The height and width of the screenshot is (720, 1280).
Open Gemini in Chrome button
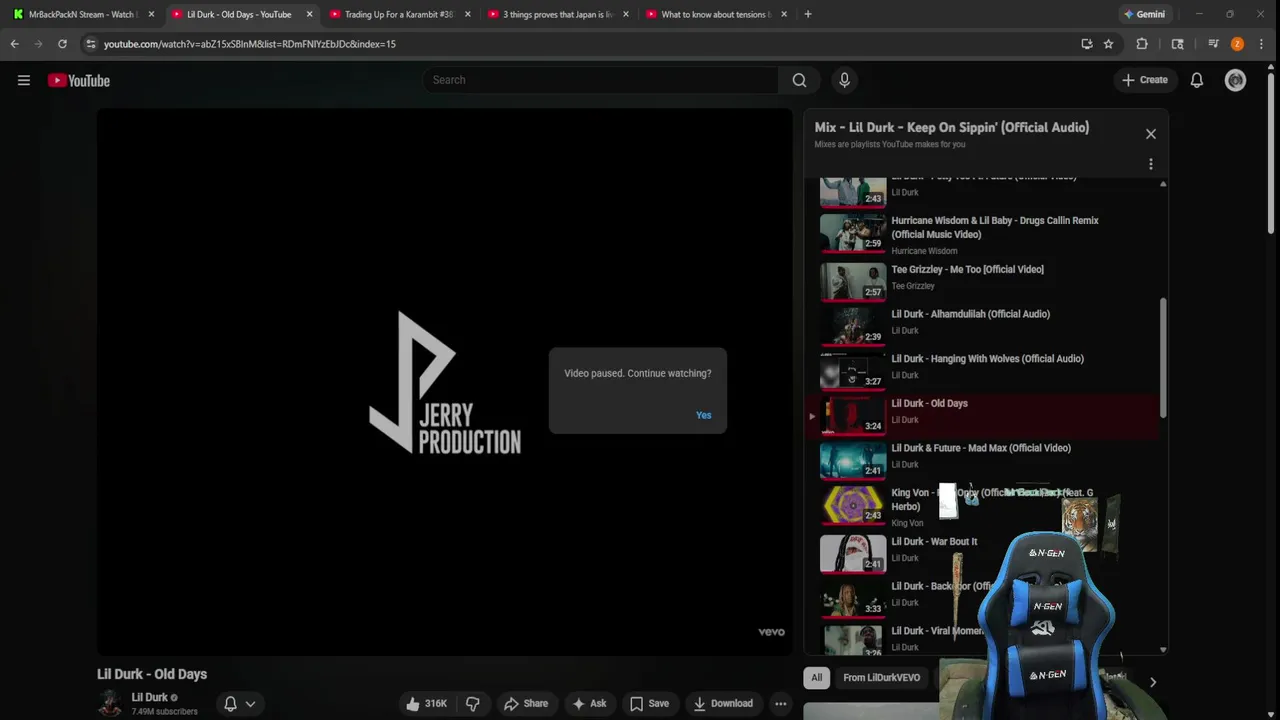(1144, 14)
